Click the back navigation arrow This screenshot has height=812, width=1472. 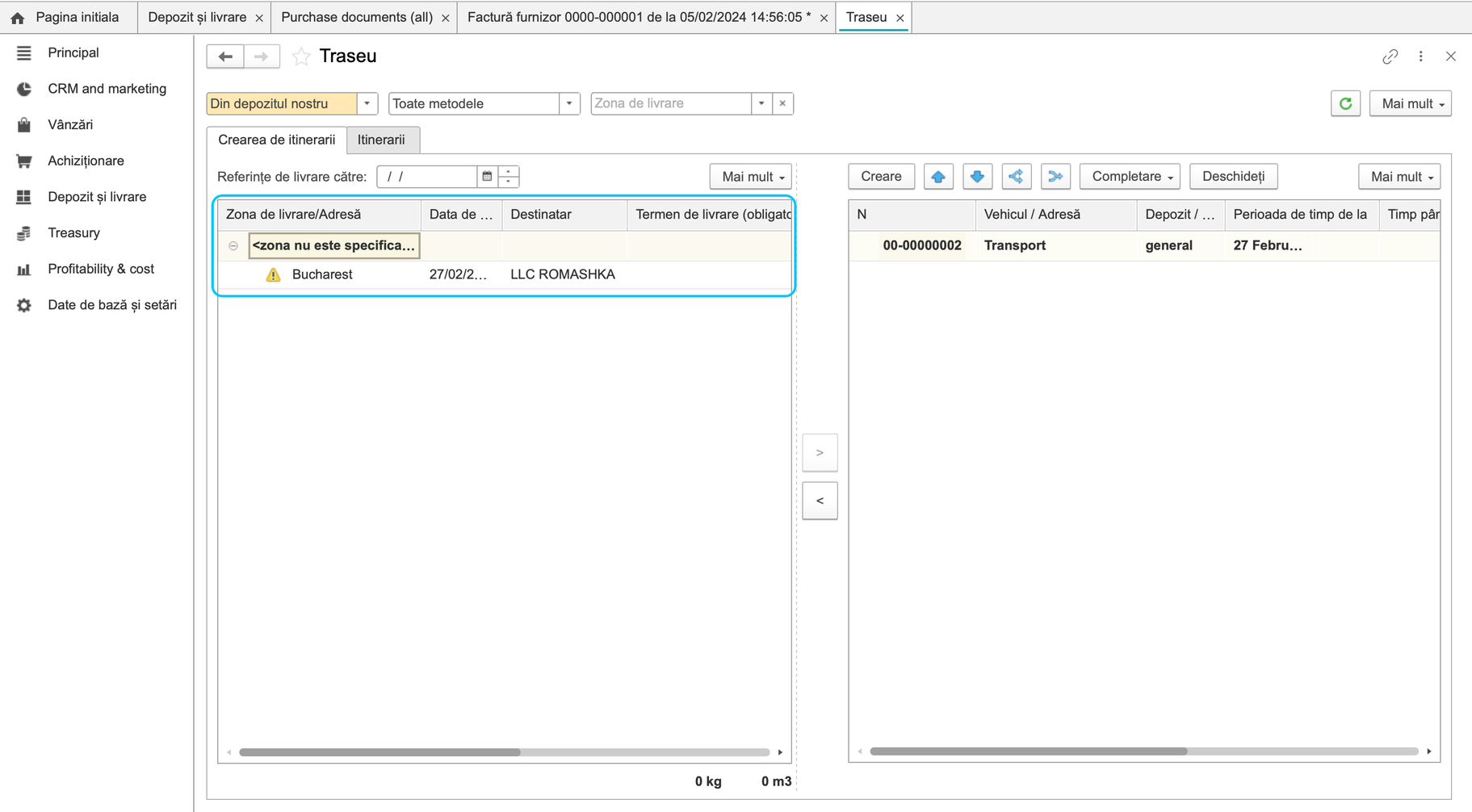coord(225,57)
